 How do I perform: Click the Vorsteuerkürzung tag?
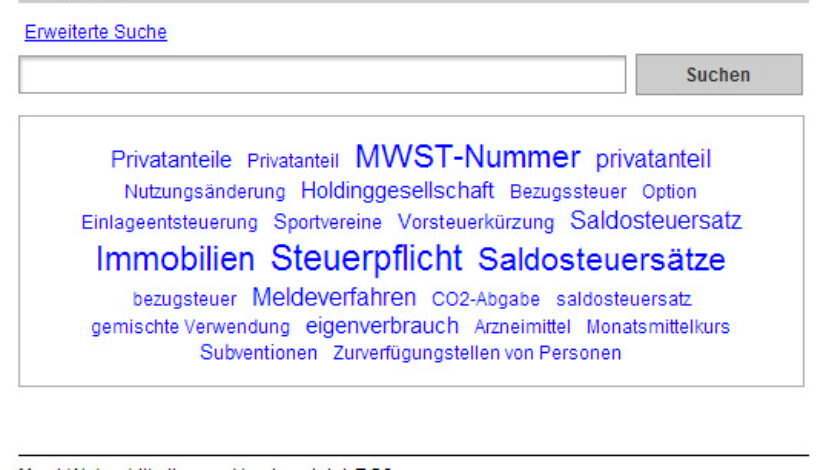(x=475, y=222)
